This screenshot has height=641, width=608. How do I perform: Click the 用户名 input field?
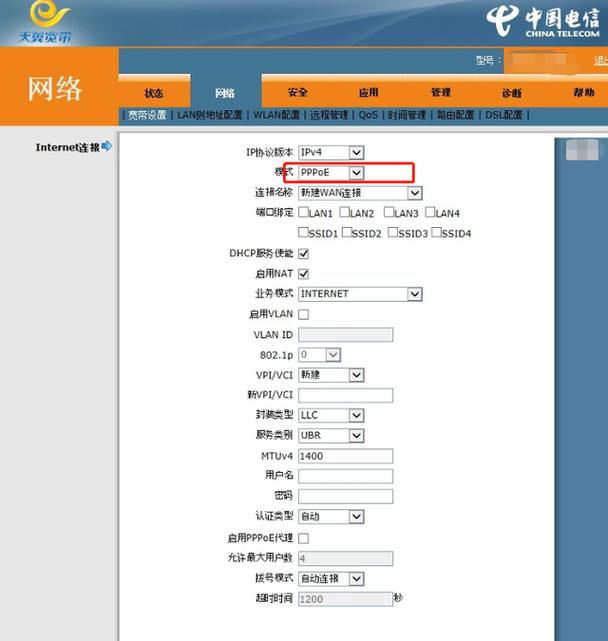[346, 476]
